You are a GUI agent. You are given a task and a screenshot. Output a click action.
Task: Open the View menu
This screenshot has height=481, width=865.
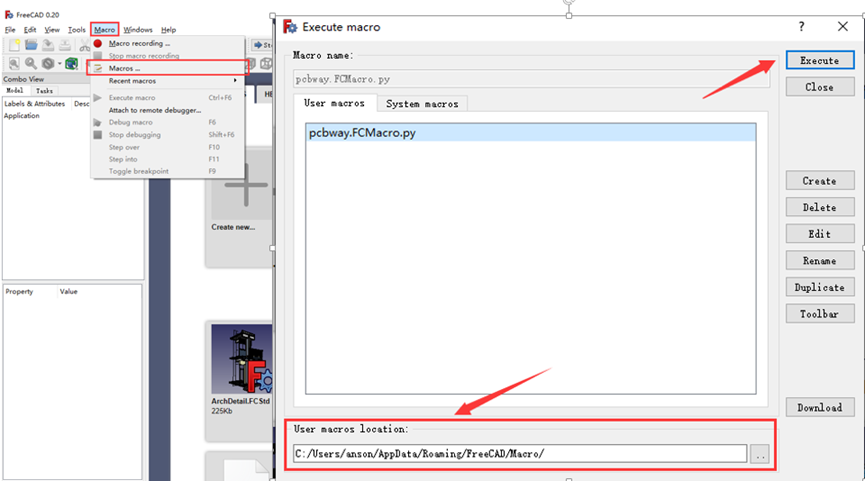52,29
